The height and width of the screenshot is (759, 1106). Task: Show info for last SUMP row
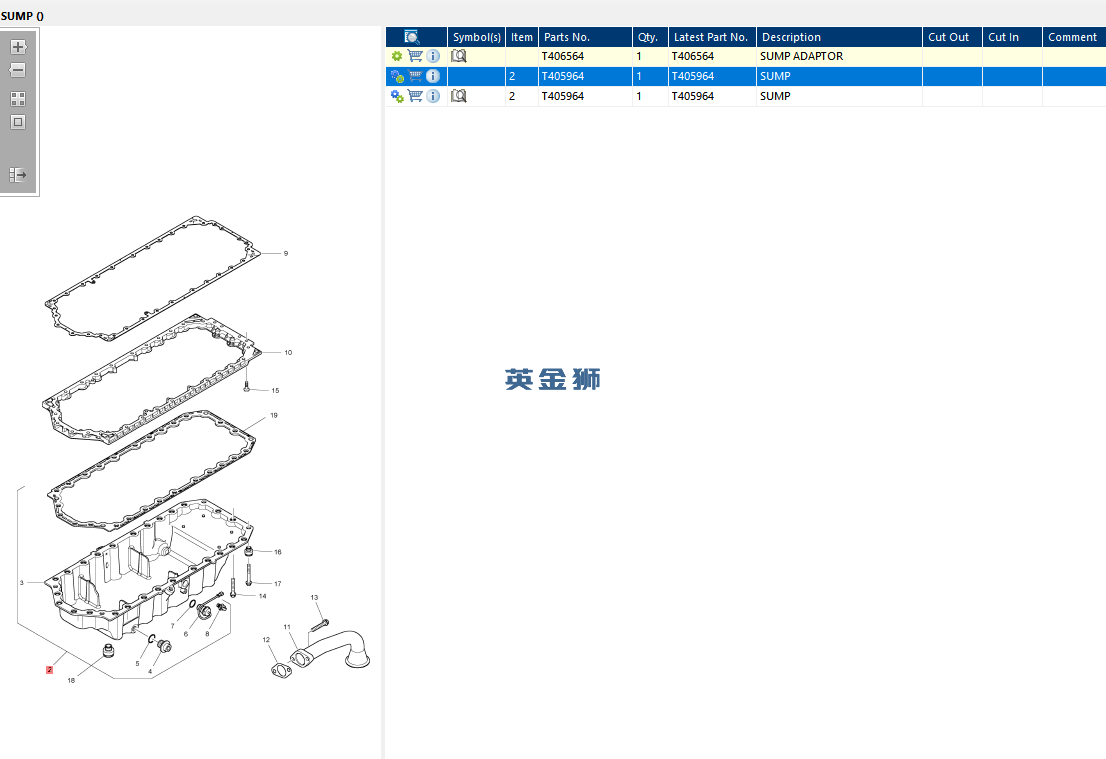[434, 96]
